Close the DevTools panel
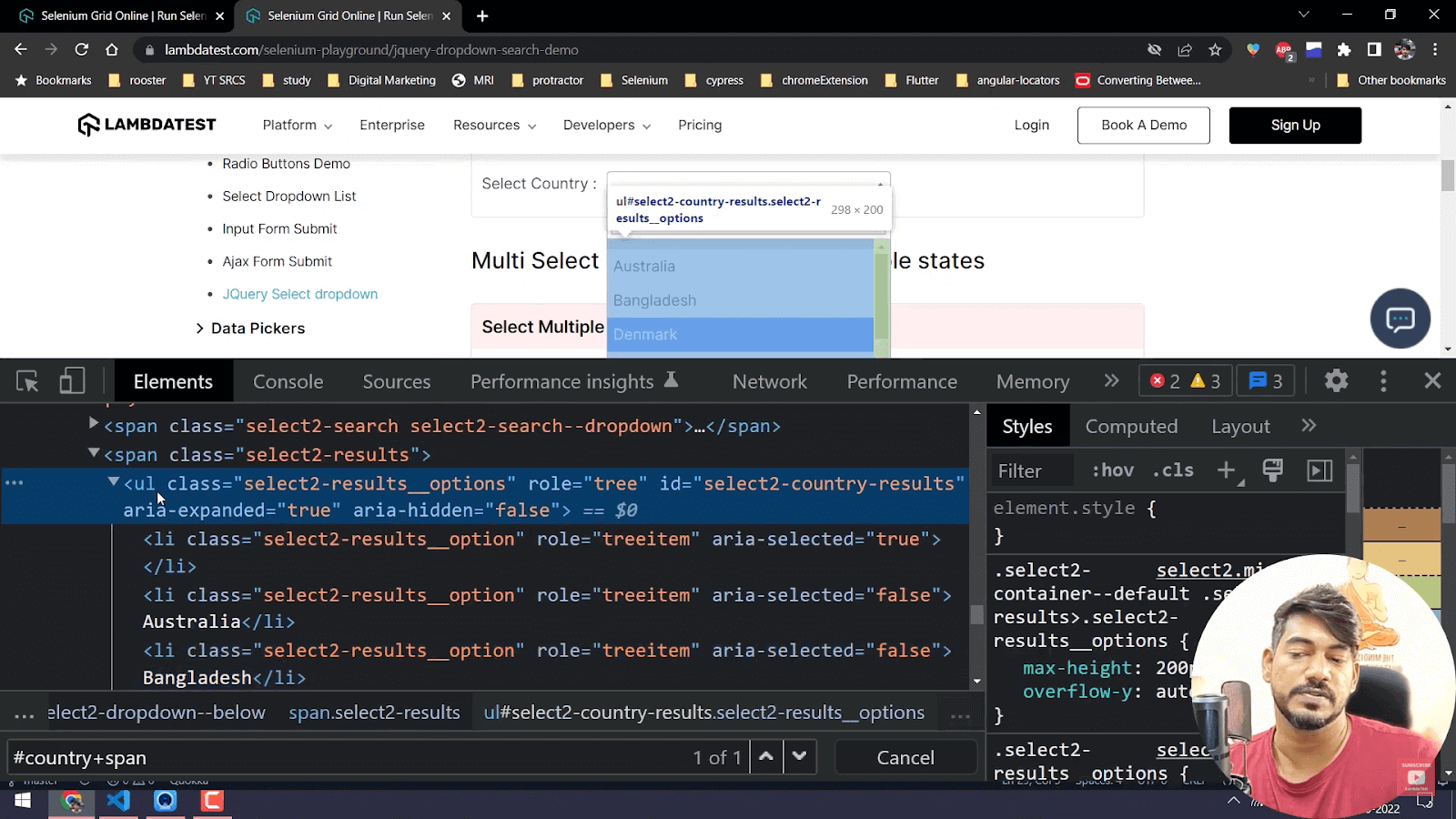Screen dimensions: 1456x819 (x=1432, y=381)
